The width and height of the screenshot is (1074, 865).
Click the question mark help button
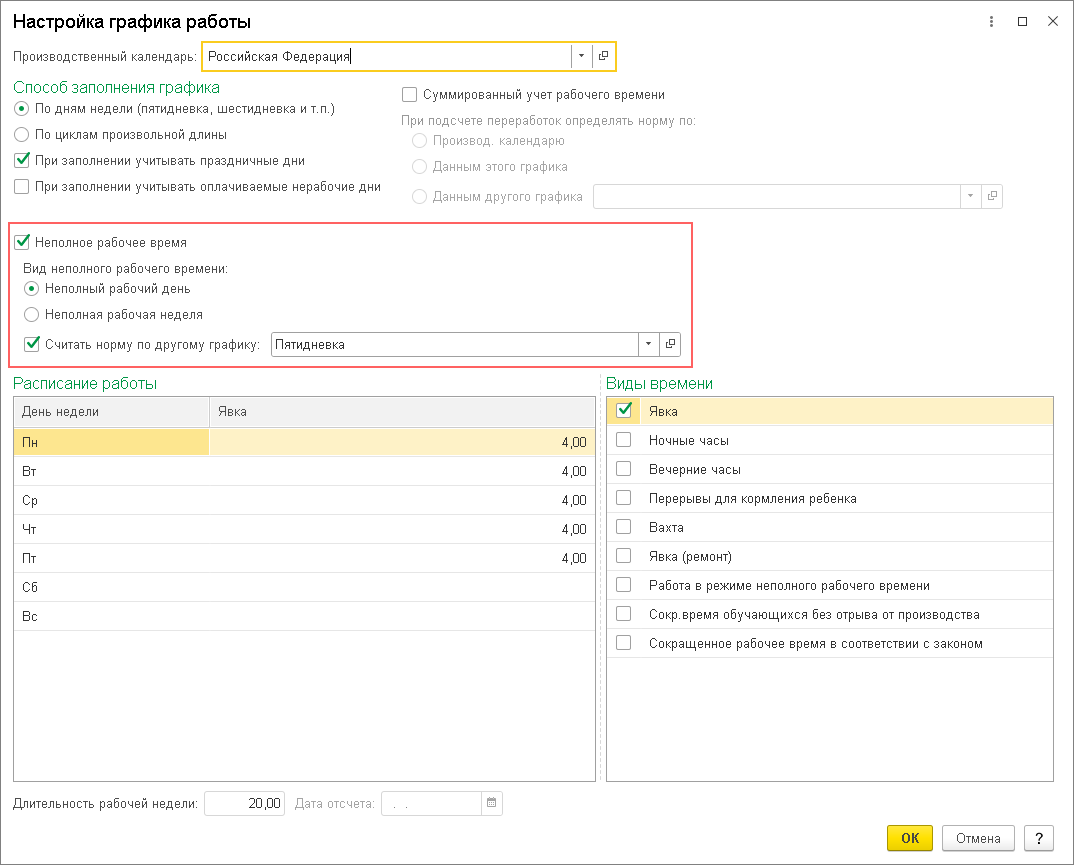pyautogui.click(x=1039, y=838)
